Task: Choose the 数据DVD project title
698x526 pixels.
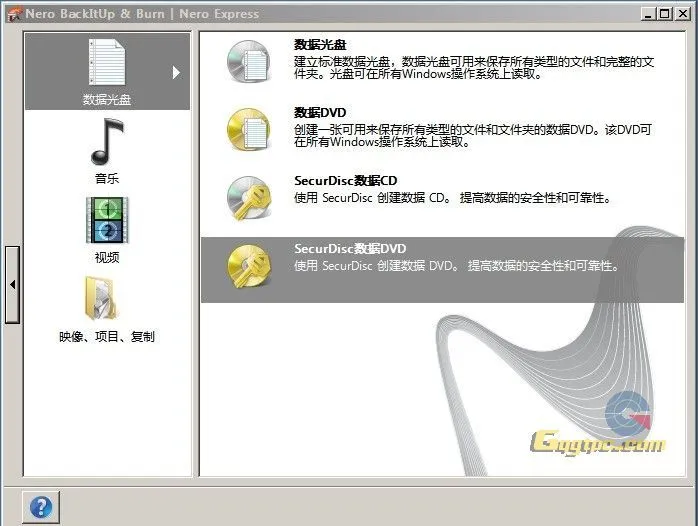Action: pos(320,113)
